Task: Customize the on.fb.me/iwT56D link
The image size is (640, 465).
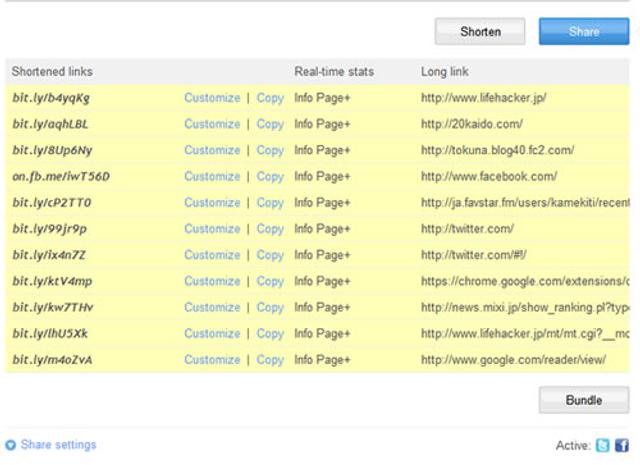Action: 212,176
